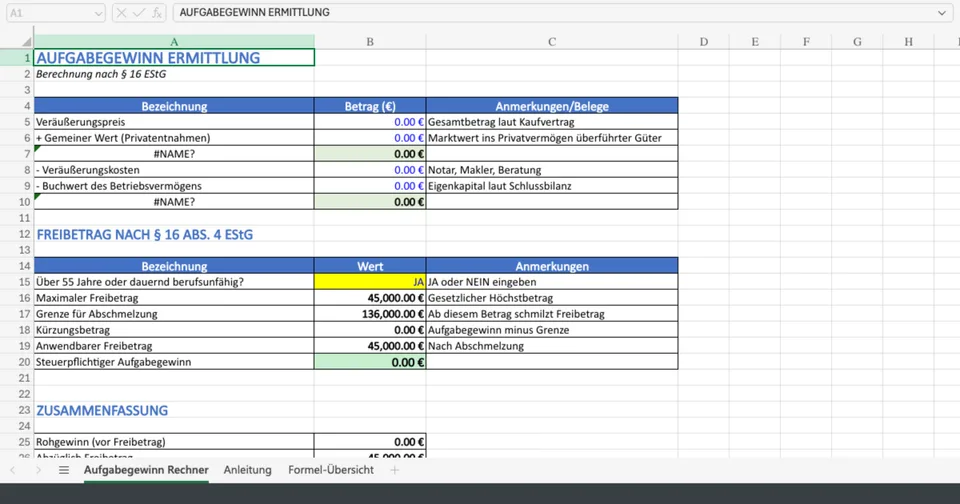Screen dimensions: 960x504
Task: Click the #NAME? error cell in row 10
Action: tap(174, 202)
